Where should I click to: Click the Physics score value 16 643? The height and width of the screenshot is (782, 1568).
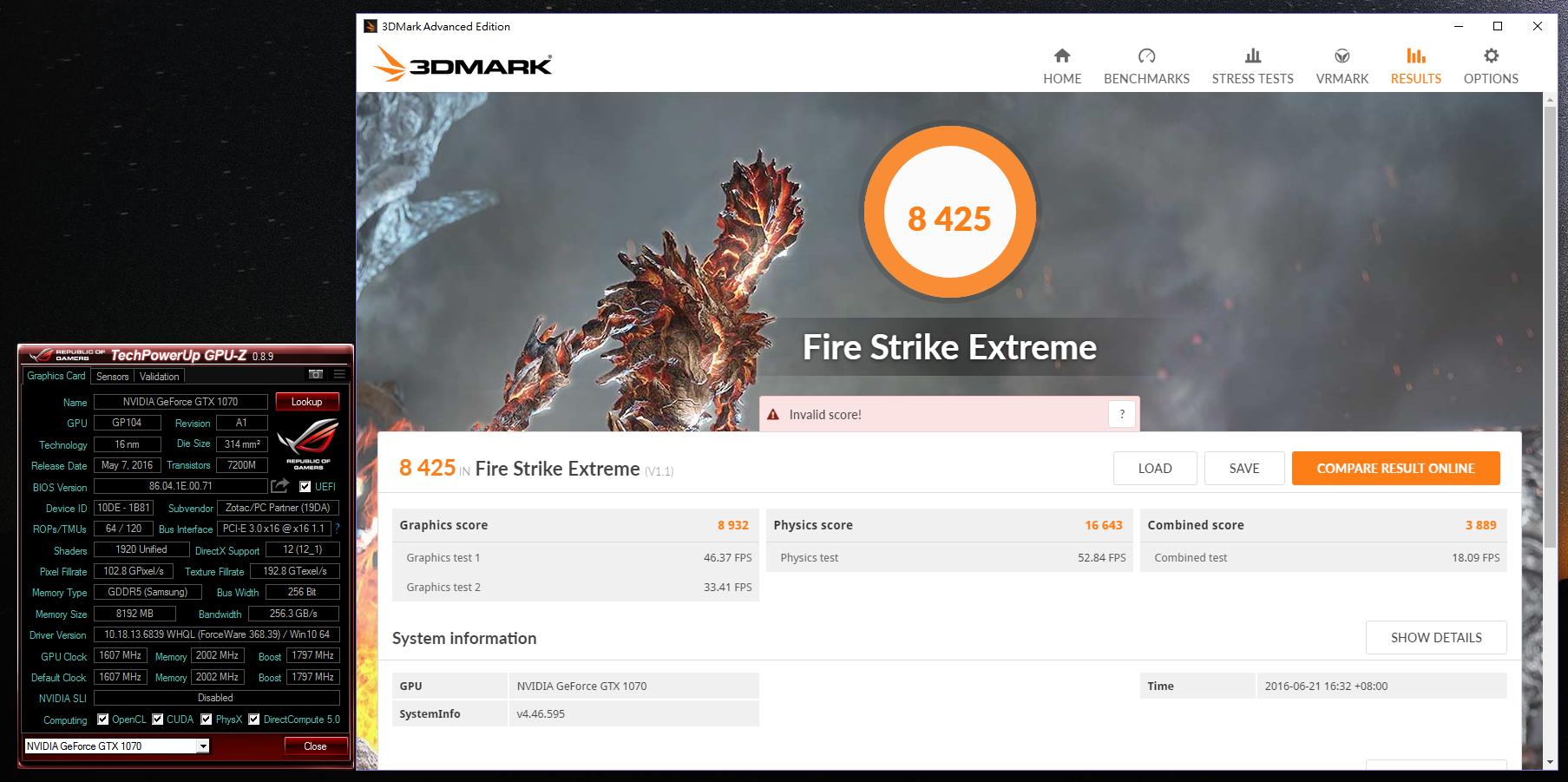click(x=1103, y=525)
